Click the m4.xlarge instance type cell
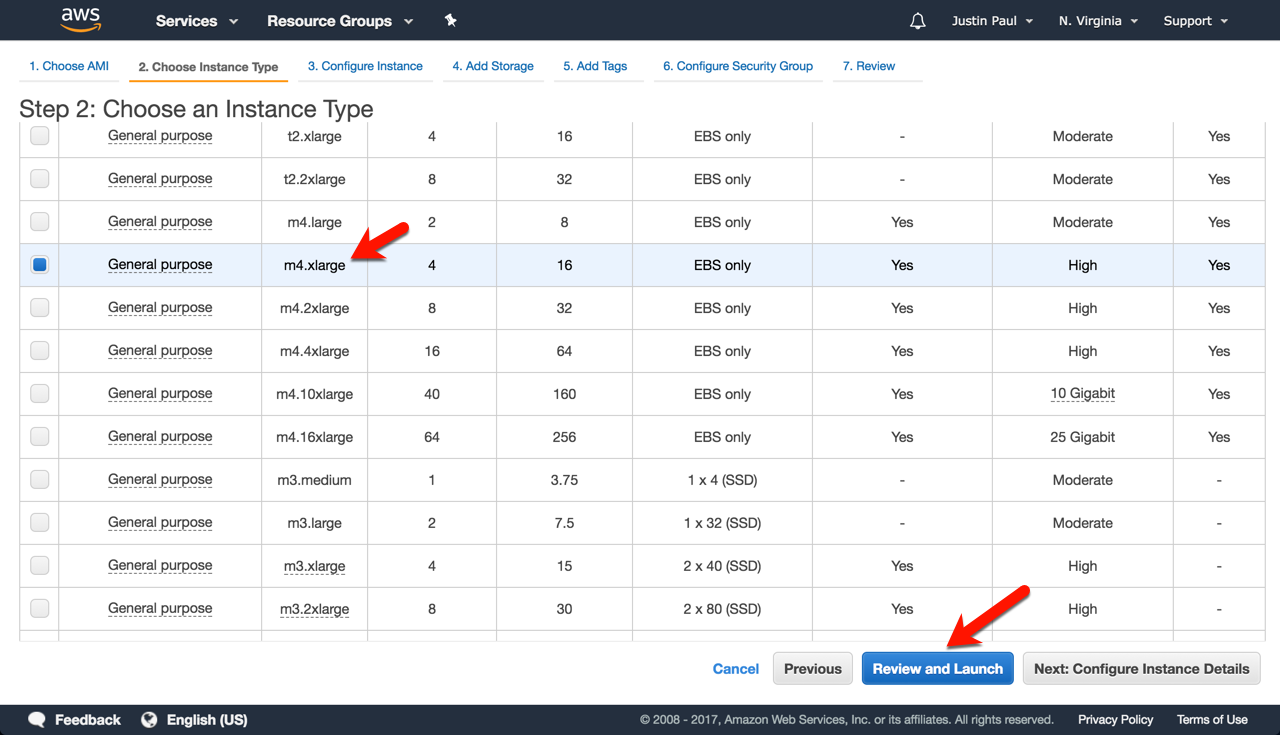 pos(314,265)
